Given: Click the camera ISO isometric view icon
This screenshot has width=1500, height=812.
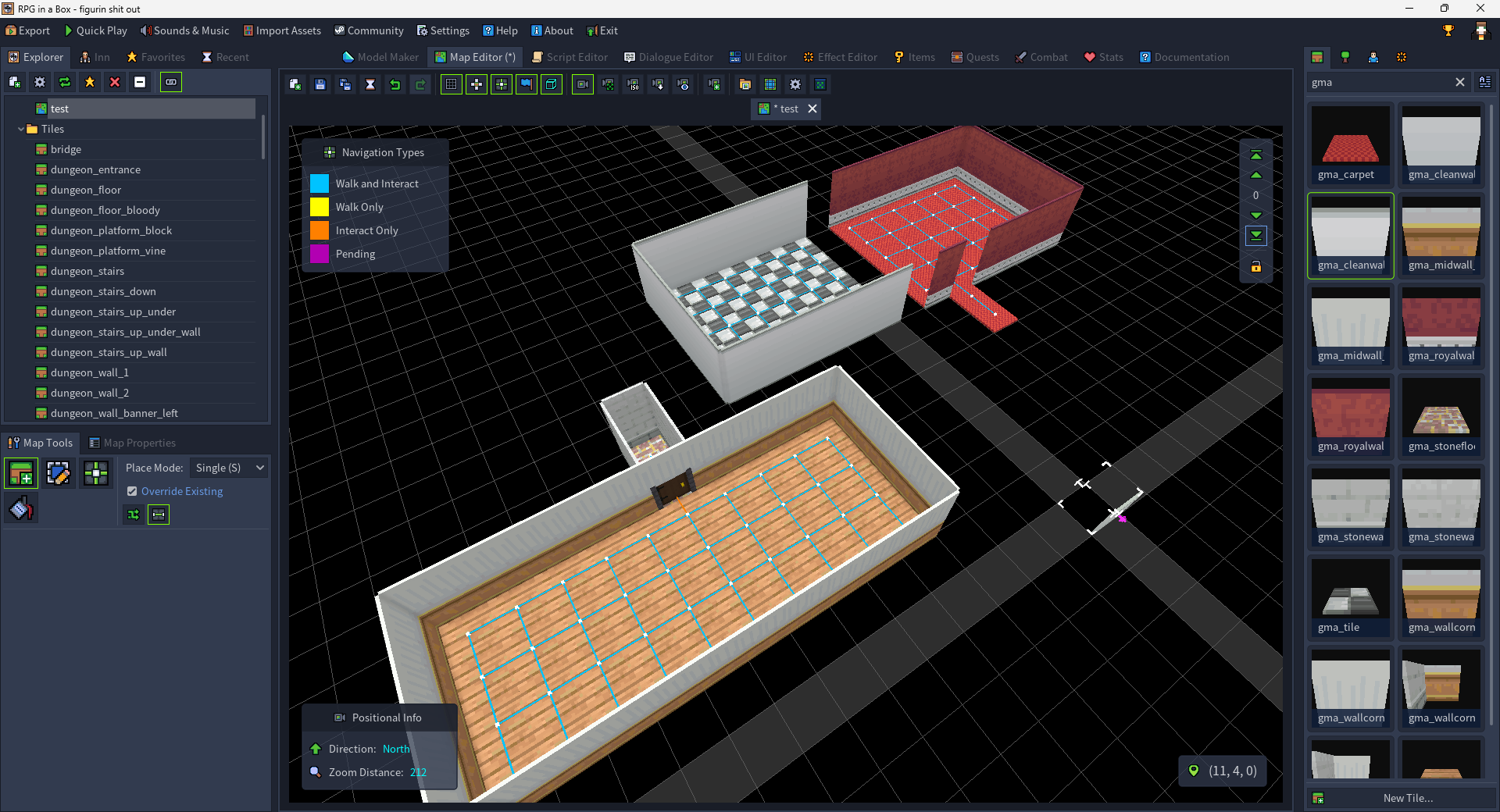Looking at the screenshot, I should pos(634,84).
